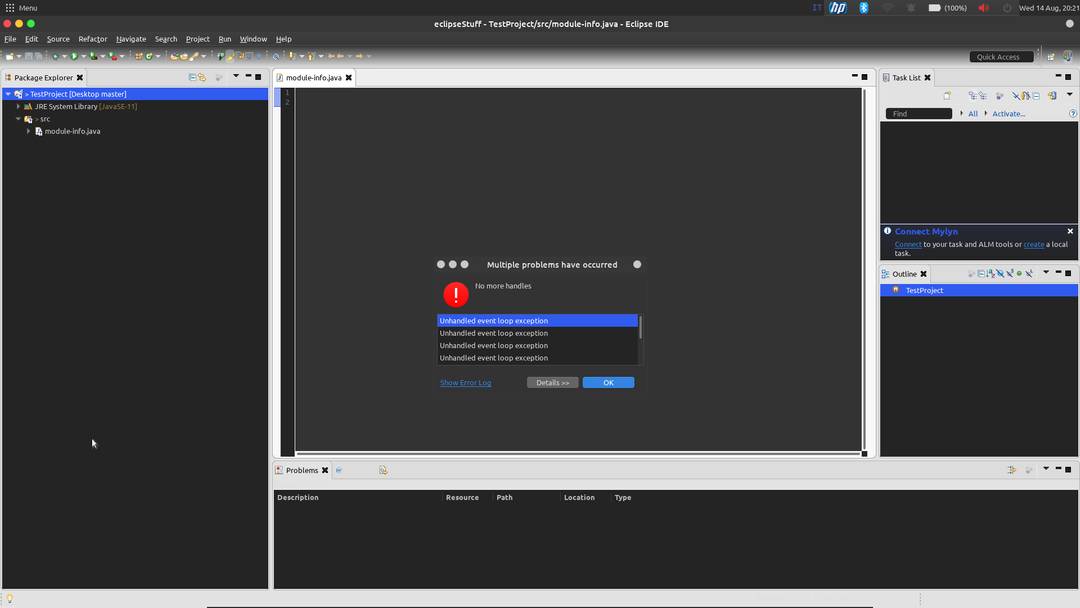Click Collapse All in Package Explorer
1080x608 pixels.
[192, 77]
